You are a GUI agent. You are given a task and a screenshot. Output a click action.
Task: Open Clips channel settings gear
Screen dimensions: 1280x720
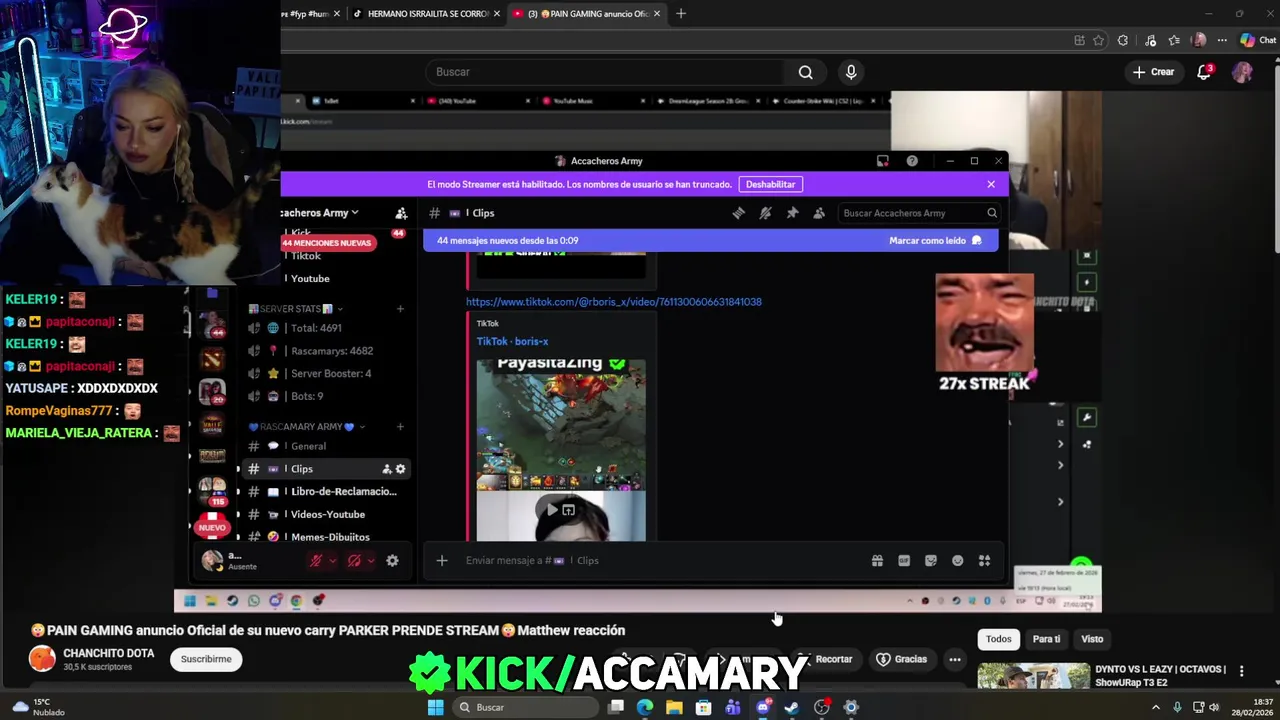tap(401, 469)
